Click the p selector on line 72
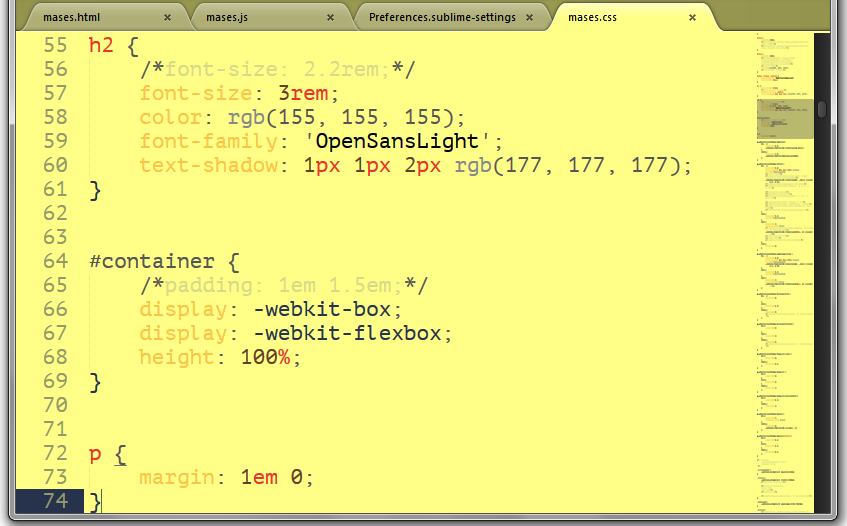 tap(95, 454)
